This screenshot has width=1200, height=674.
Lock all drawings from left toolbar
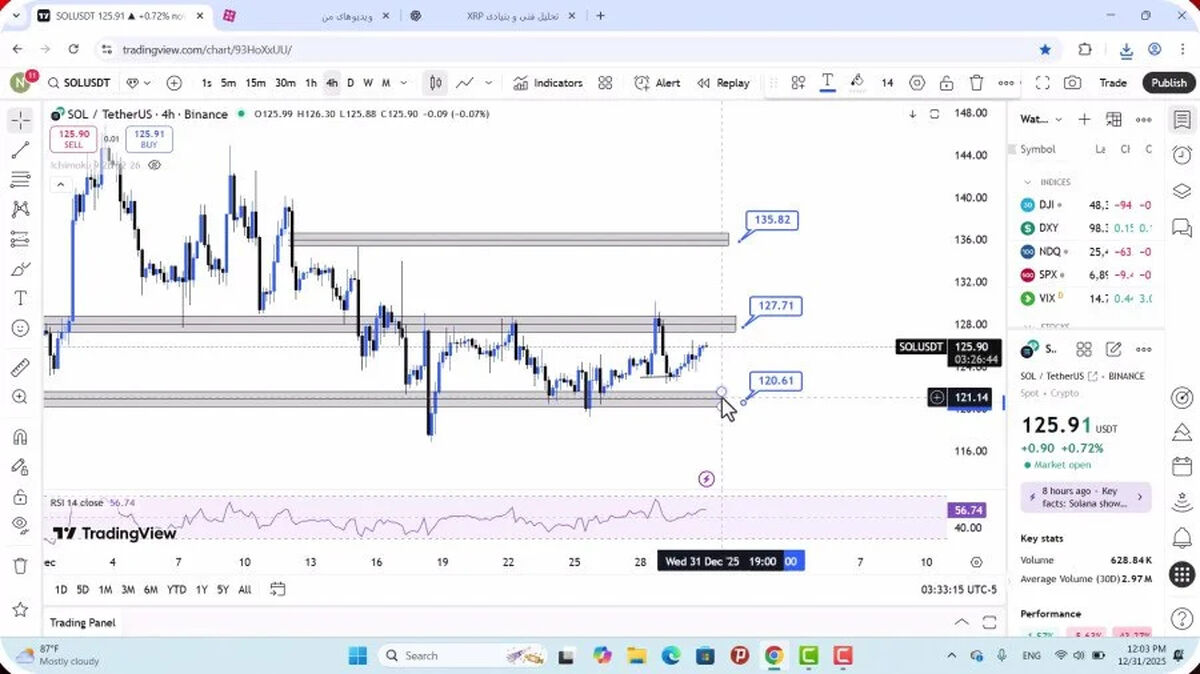20,497
